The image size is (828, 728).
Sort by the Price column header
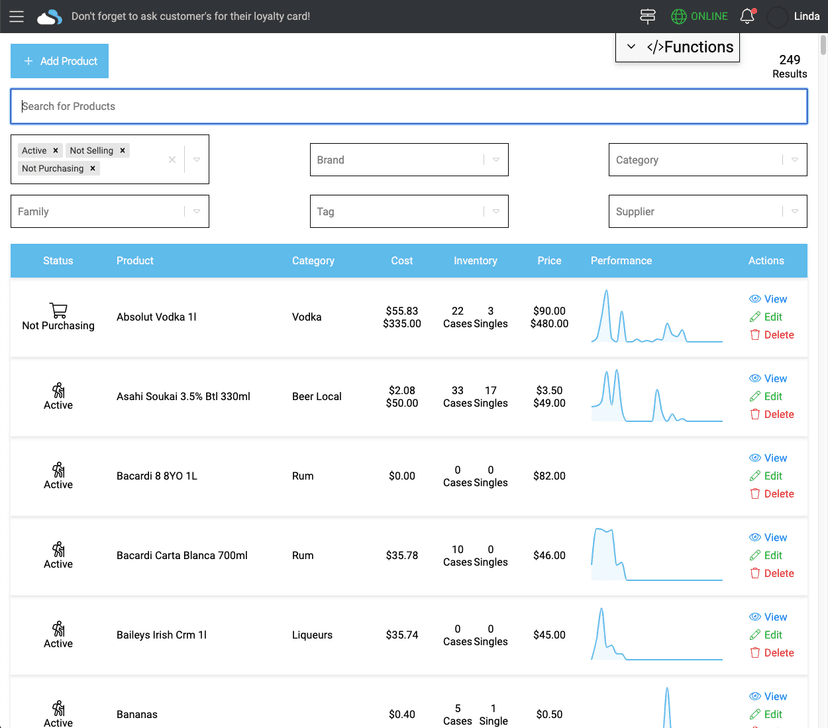(x=549, y=261)
